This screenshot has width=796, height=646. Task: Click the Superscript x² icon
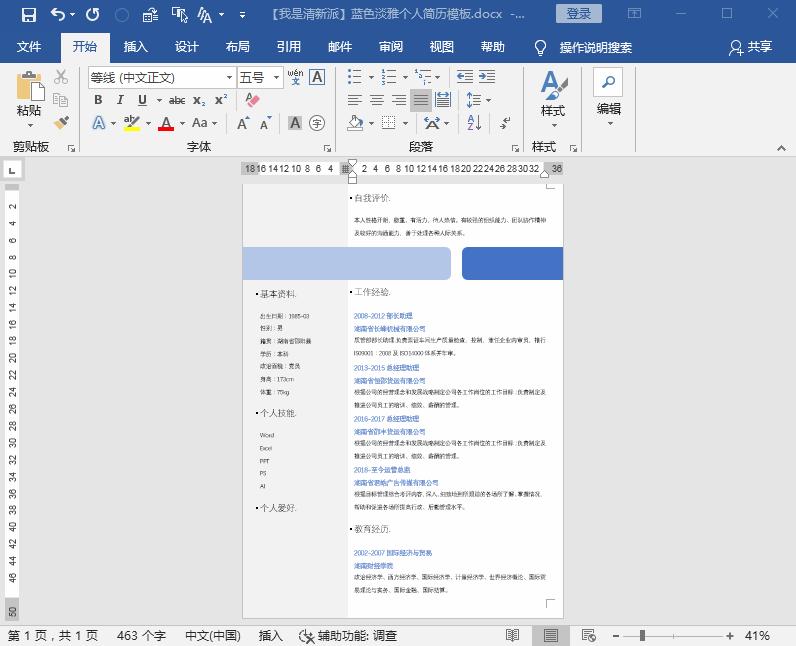tap(221, 100)
